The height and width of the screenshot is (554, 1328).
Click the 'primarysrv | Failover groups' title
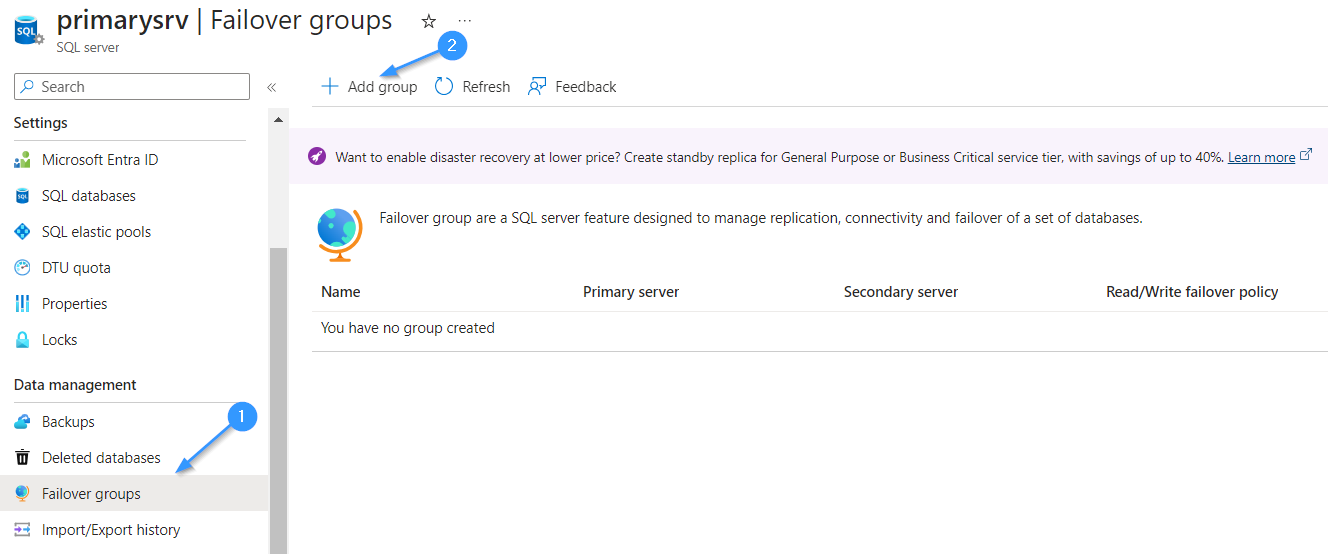[225, 20]
